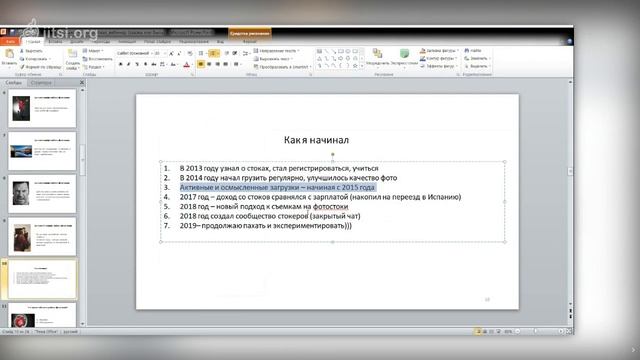
Task: Click the numbered list button
Action: click(x=214, y=53)
